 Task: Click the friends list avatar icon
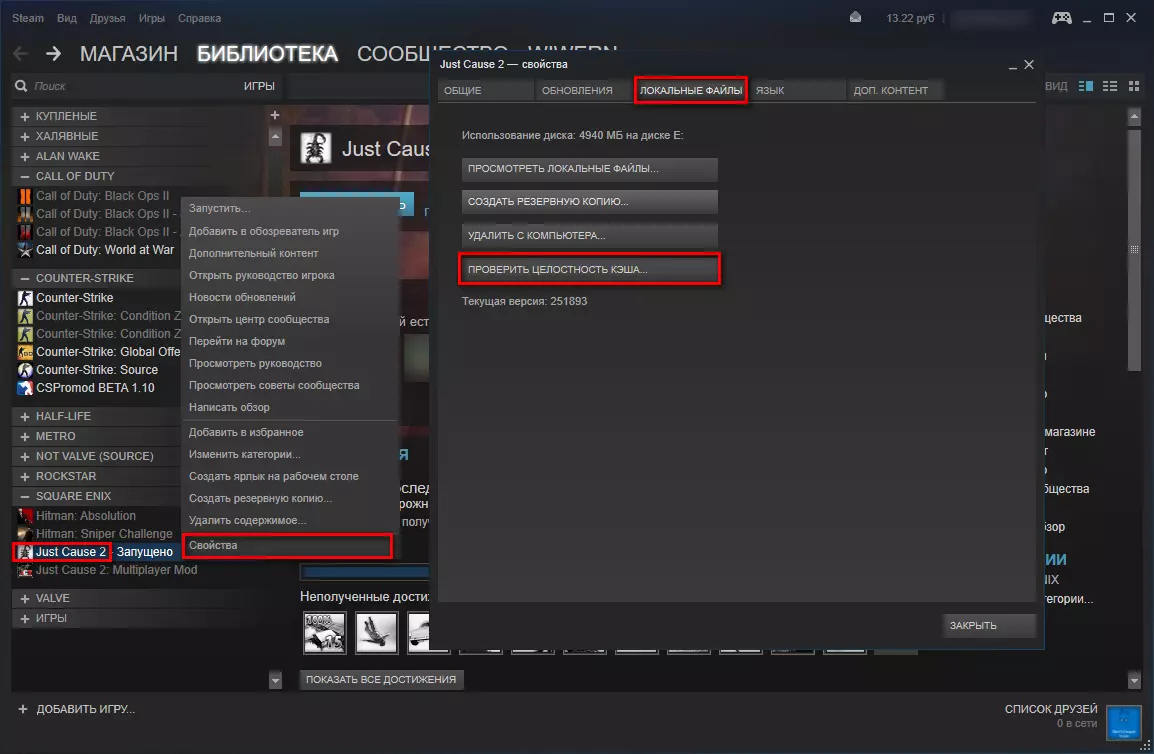(1123, 722)
